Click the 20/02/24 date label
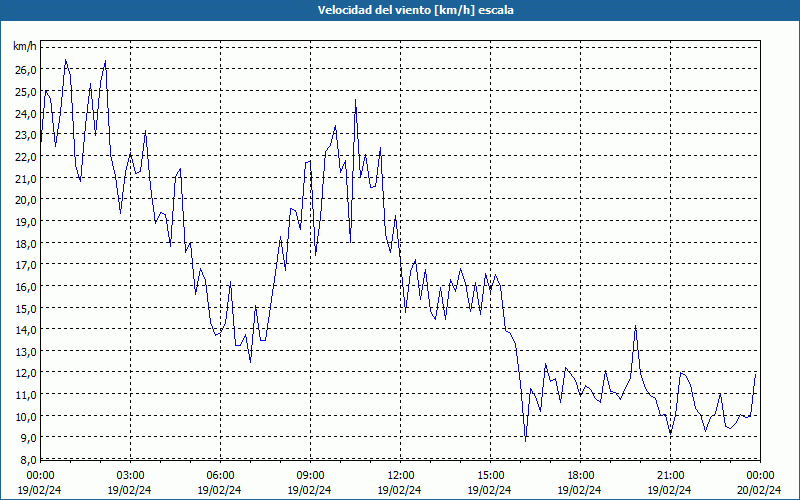The height and width of the screenshot is (500, 800). [x=760, y=490]
